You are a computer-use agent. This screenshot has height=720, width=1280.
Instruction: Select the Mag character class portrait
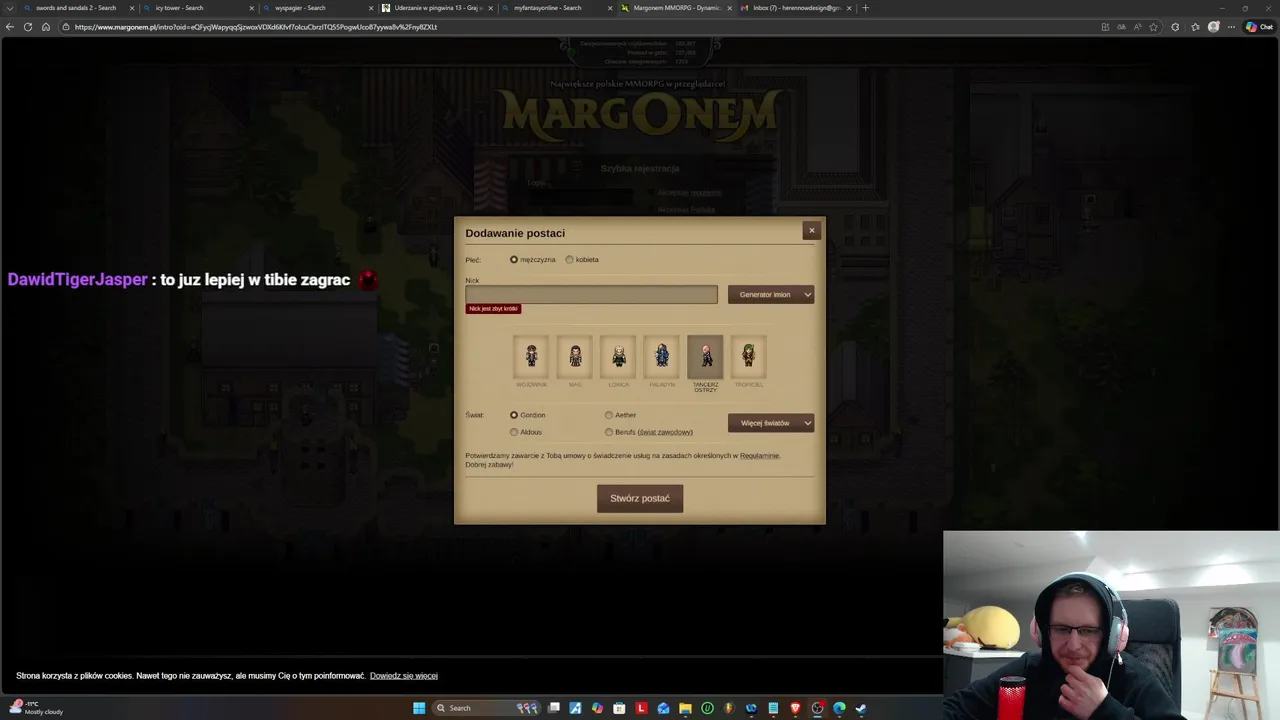coord(575,356)
